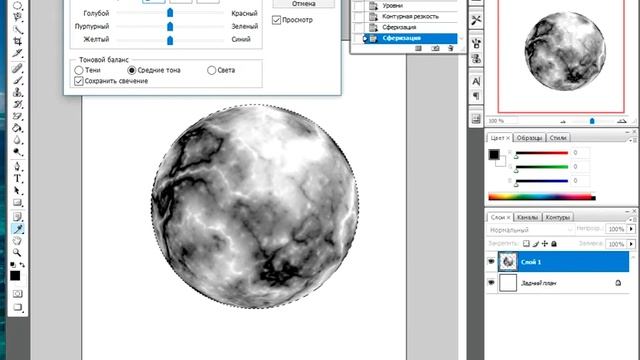Click the Navigator zoom slider handle
Image resolution: width=640 pixels, height=360 pixels.
click(592, 121)
